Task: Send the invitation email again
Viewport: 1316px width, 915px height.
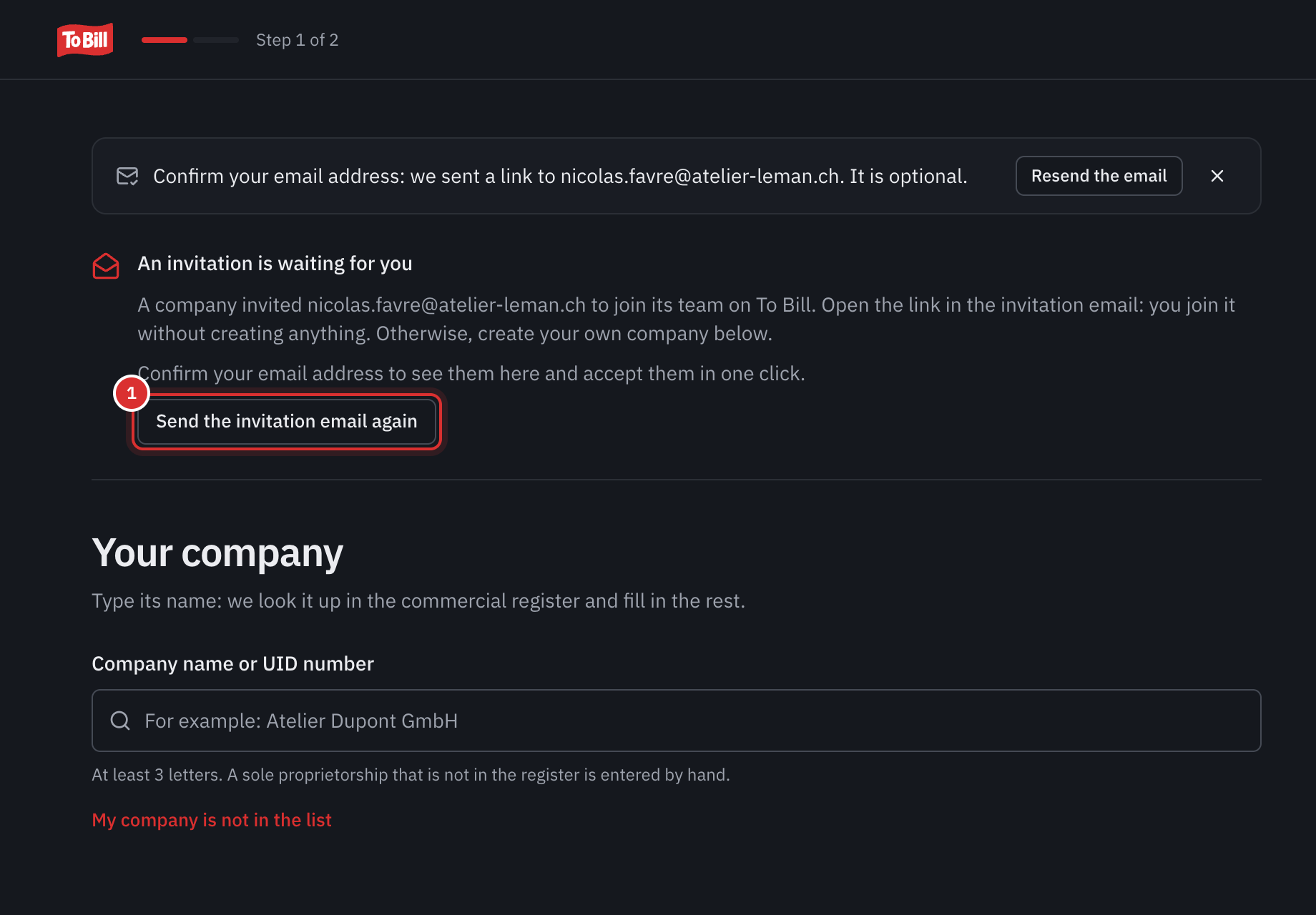Action: click(x=287, y=422)
